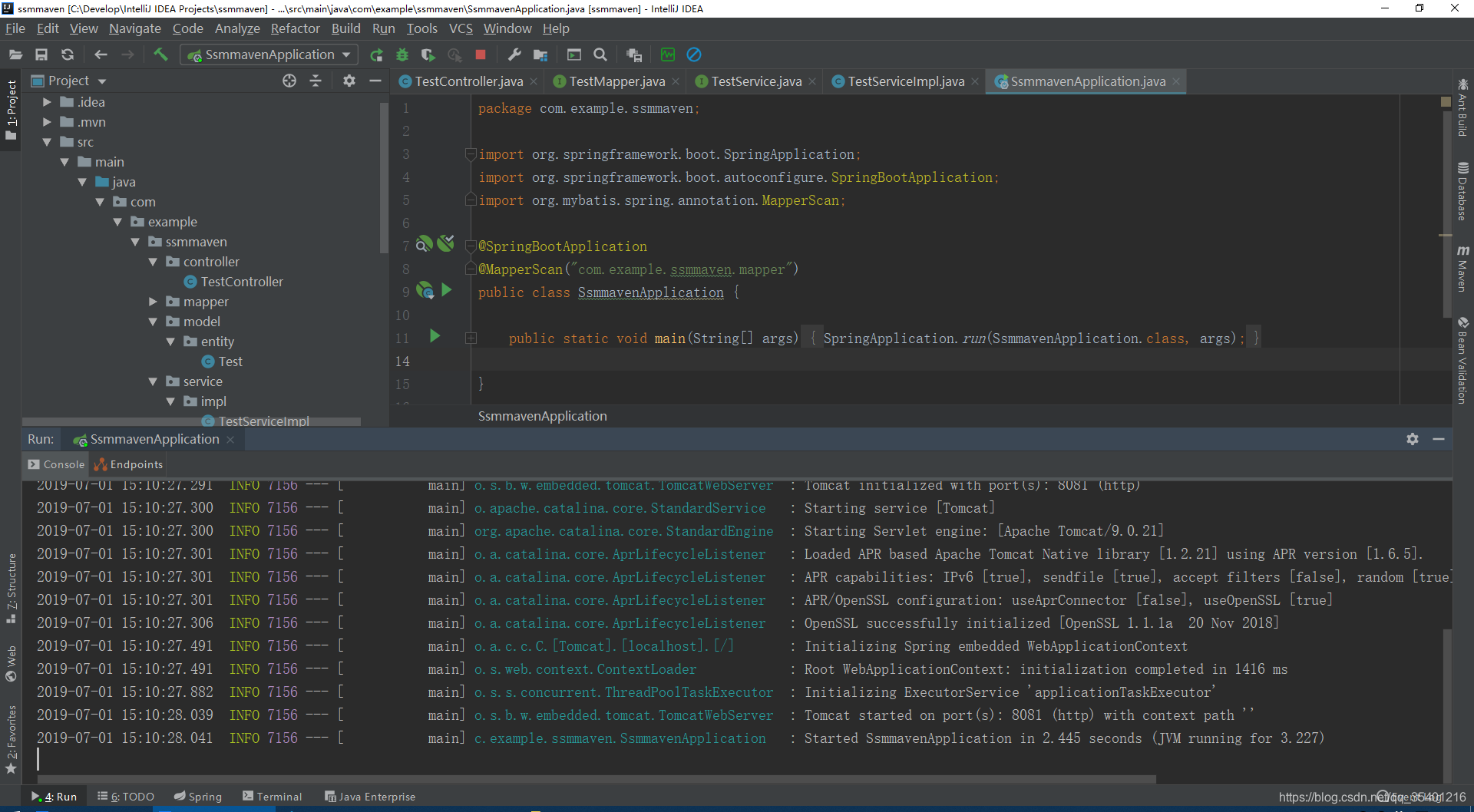Toggle the Z: Structure side tool button
Screen dimensions: 1474x812
click(11, 588)
